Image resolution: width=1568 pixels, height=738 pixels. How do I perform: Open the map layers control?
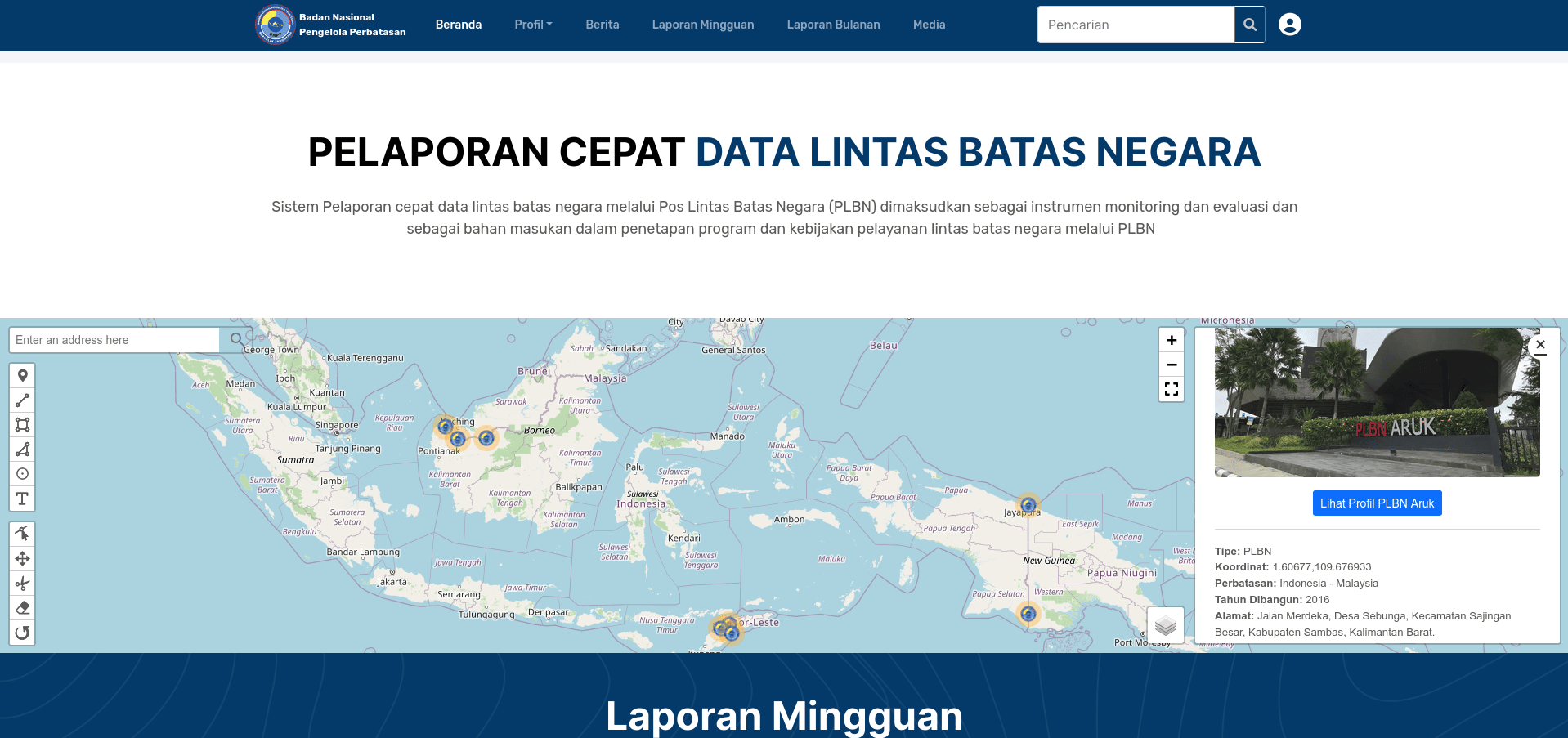point(1166,626)
